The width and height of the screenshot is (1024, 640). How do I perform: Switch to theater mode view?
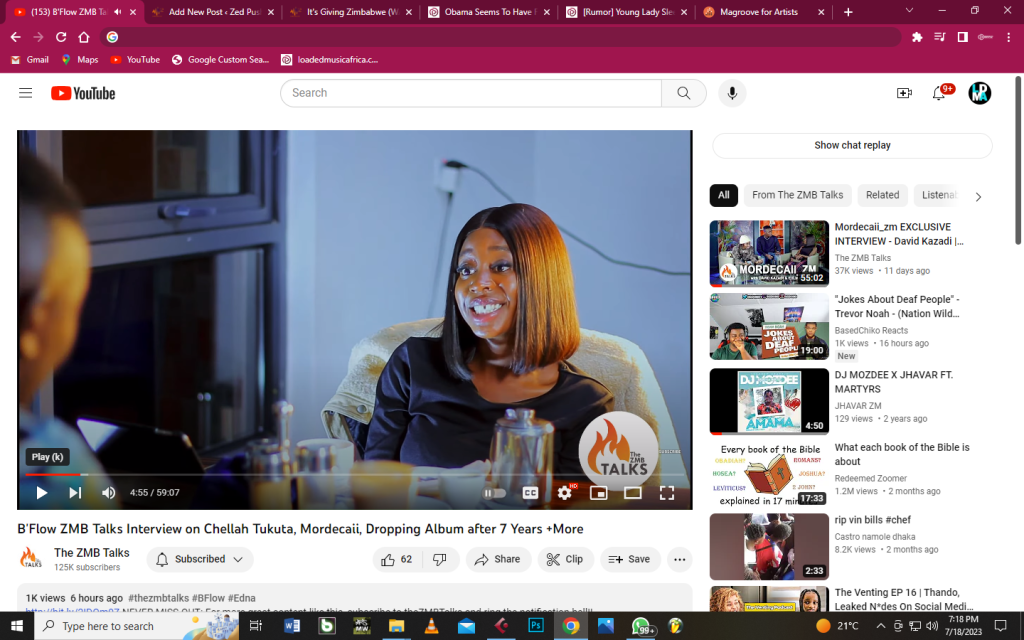632,492
